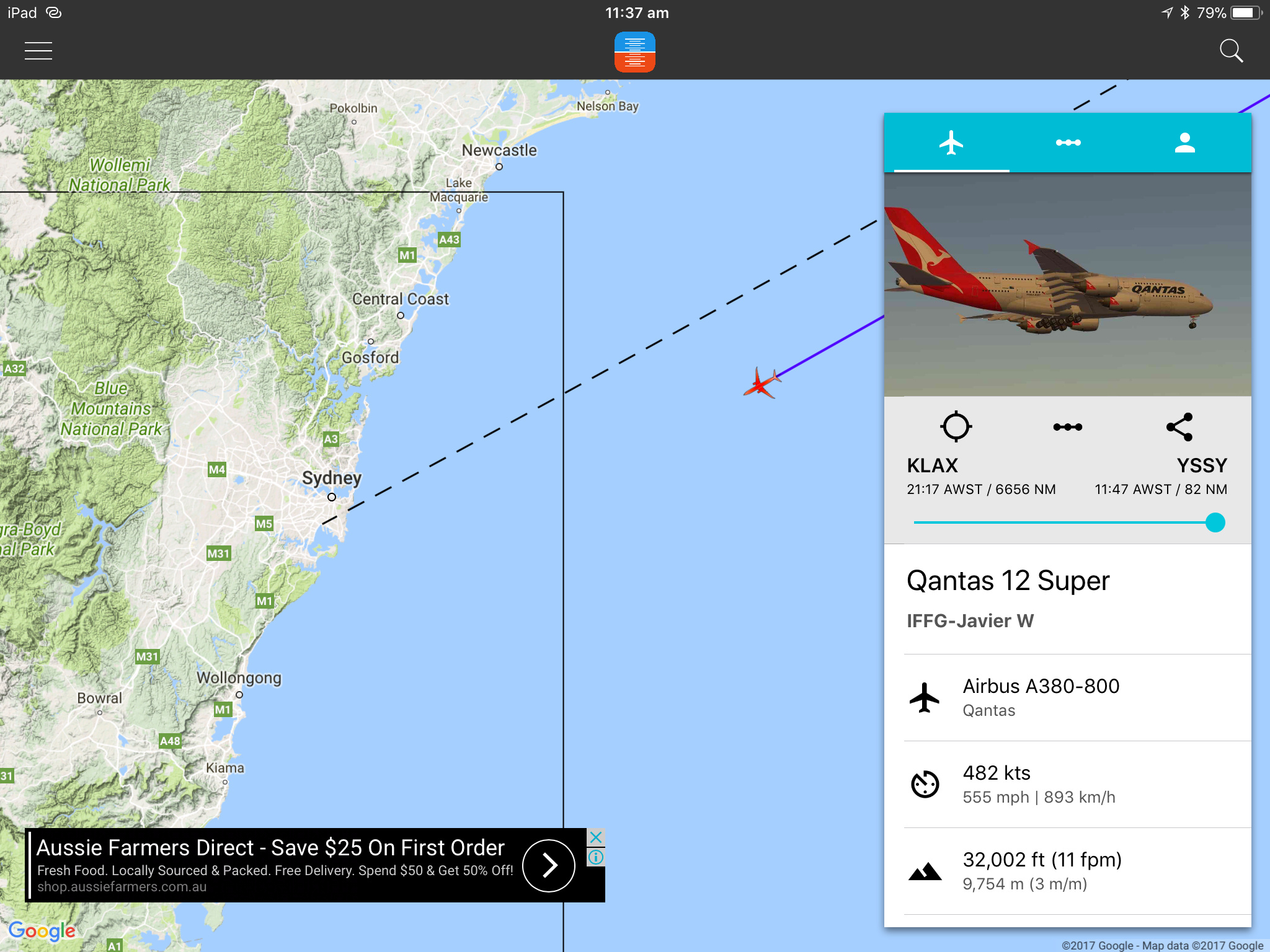Visit shop.aussiefarmers.com.au link
The height and width of the screenshot is (952, 1270).
[122, 887]
